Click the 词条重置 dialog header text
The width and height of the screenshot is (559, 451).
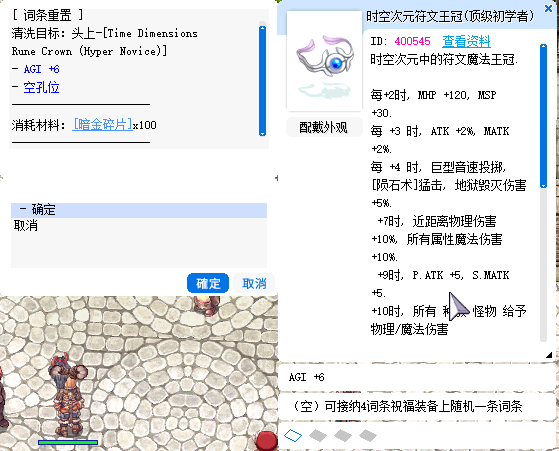point(48,15)
